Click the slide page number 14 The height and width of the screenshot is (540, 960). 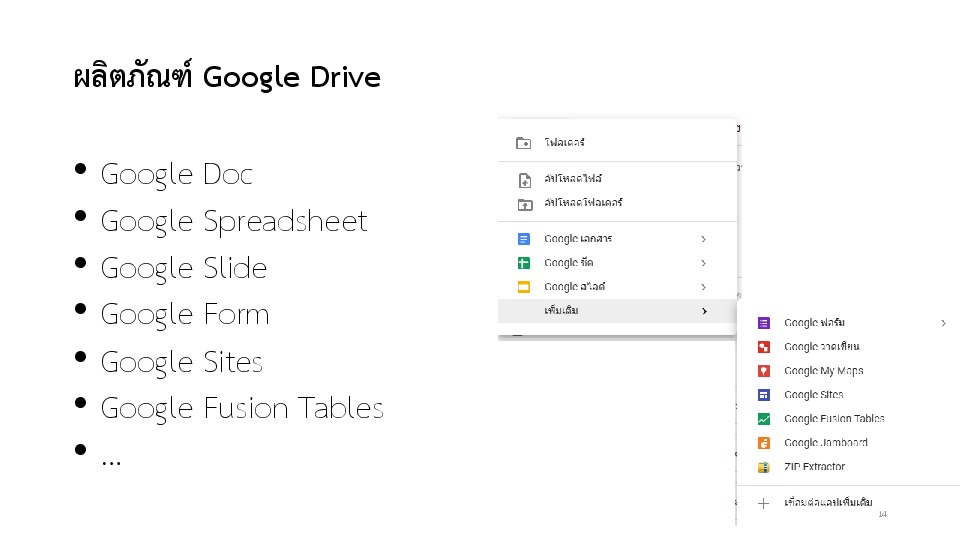click(x=882, y=514)
